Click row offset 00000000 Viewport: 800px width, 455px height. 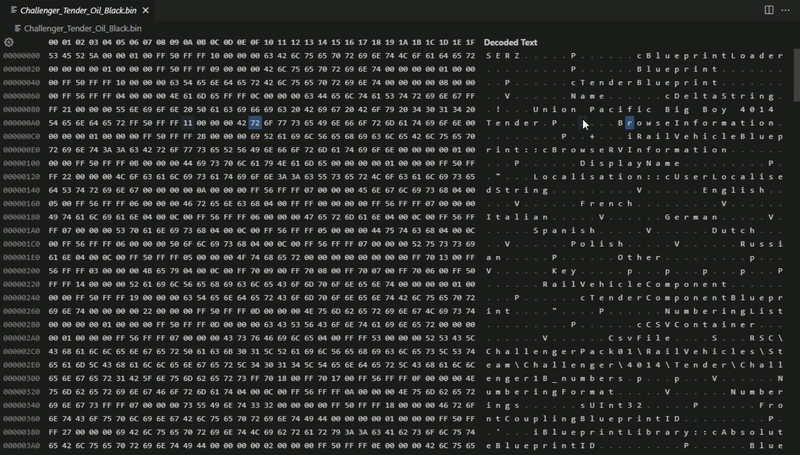21,56
